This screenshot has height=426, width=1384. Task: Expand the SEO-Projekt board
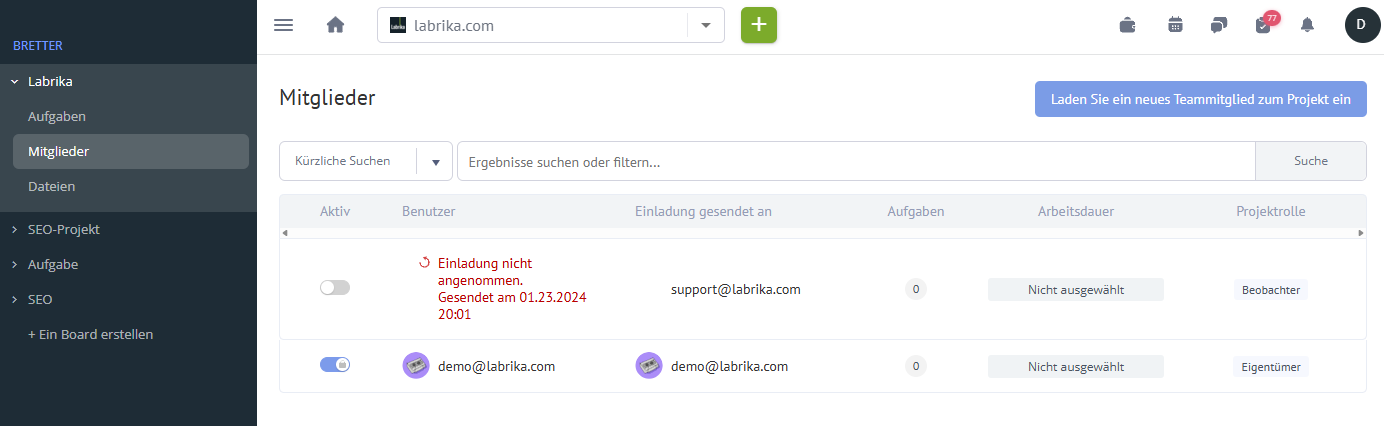click(64, 229)
